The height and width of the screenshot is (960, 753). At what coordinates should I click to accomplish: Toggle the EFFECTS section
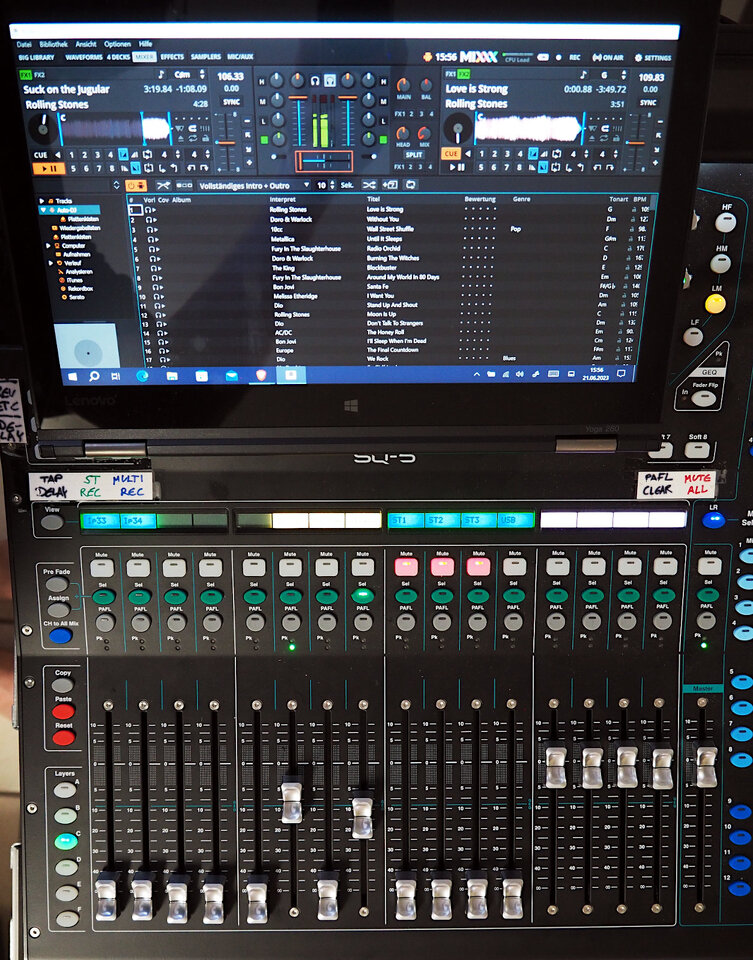tap(172, 57)
